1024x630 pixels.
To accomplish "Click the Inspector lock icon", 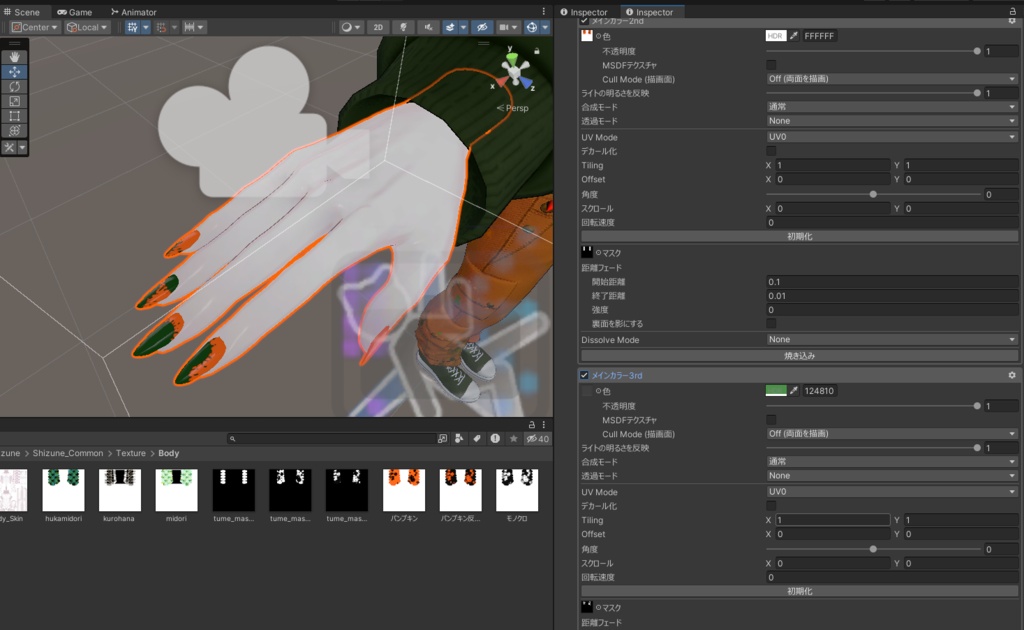I will (1012, 12).
